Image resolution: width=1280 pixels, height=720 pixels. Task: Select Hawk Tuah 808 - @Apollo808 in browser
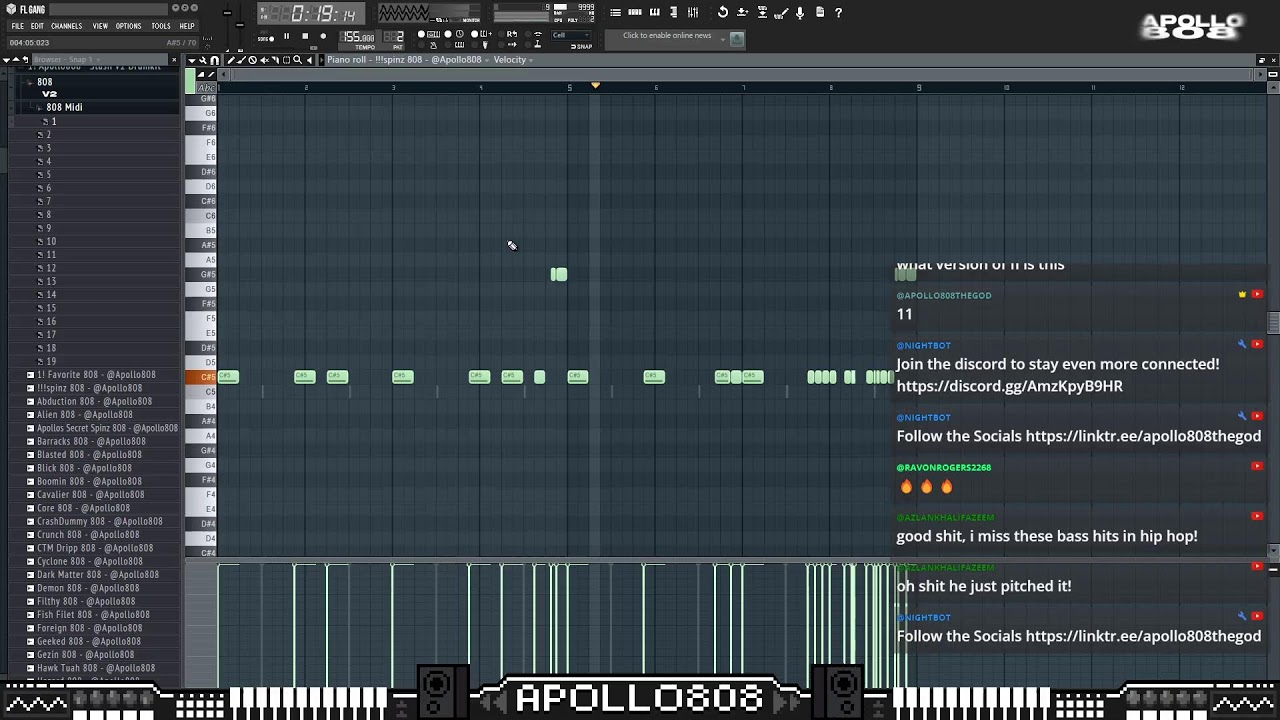click(96, 668)
